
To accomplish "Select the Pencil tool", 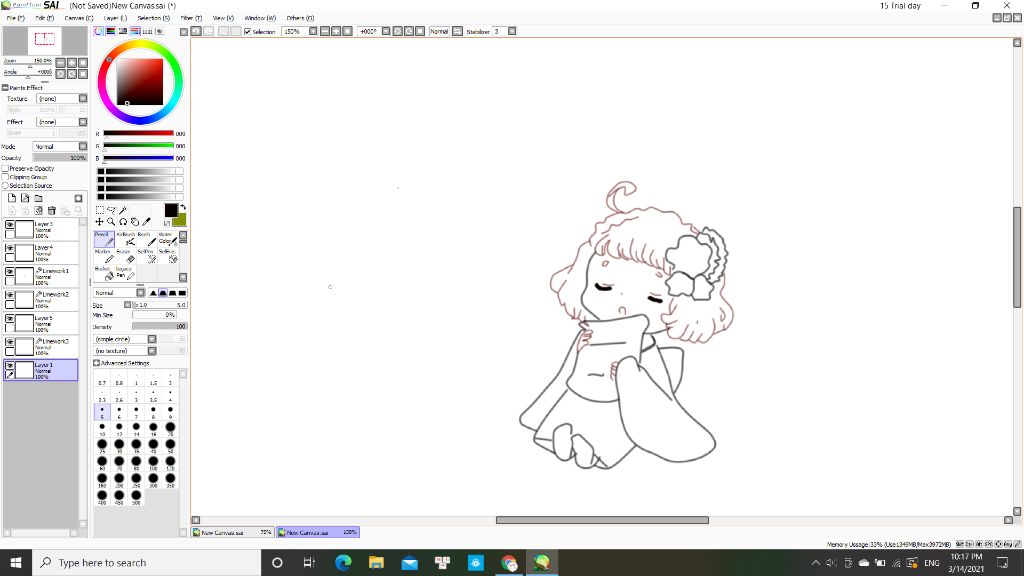I will tap(104, 239).
